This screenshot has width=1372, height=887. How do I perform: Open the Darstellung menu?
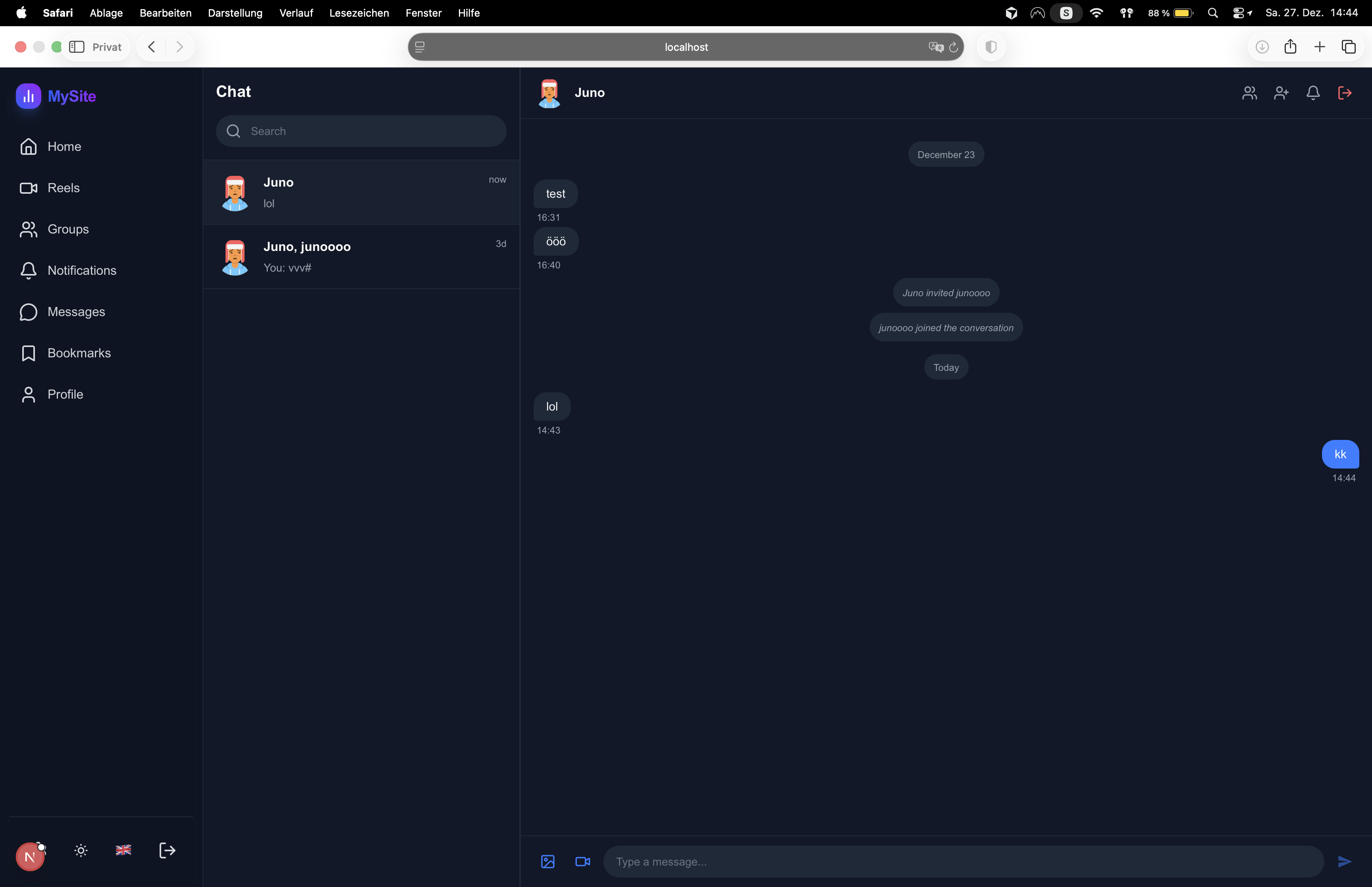(235, 13)
